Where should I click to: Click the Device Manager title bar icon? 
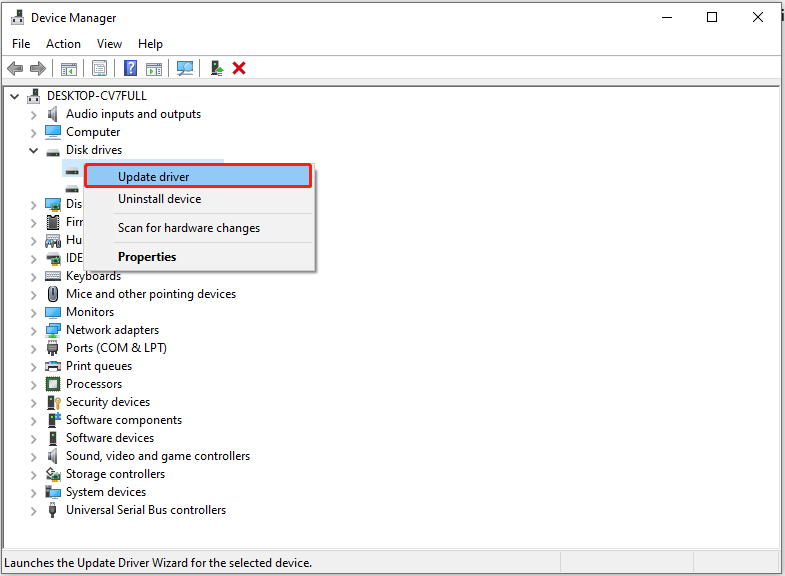point(18,18)
